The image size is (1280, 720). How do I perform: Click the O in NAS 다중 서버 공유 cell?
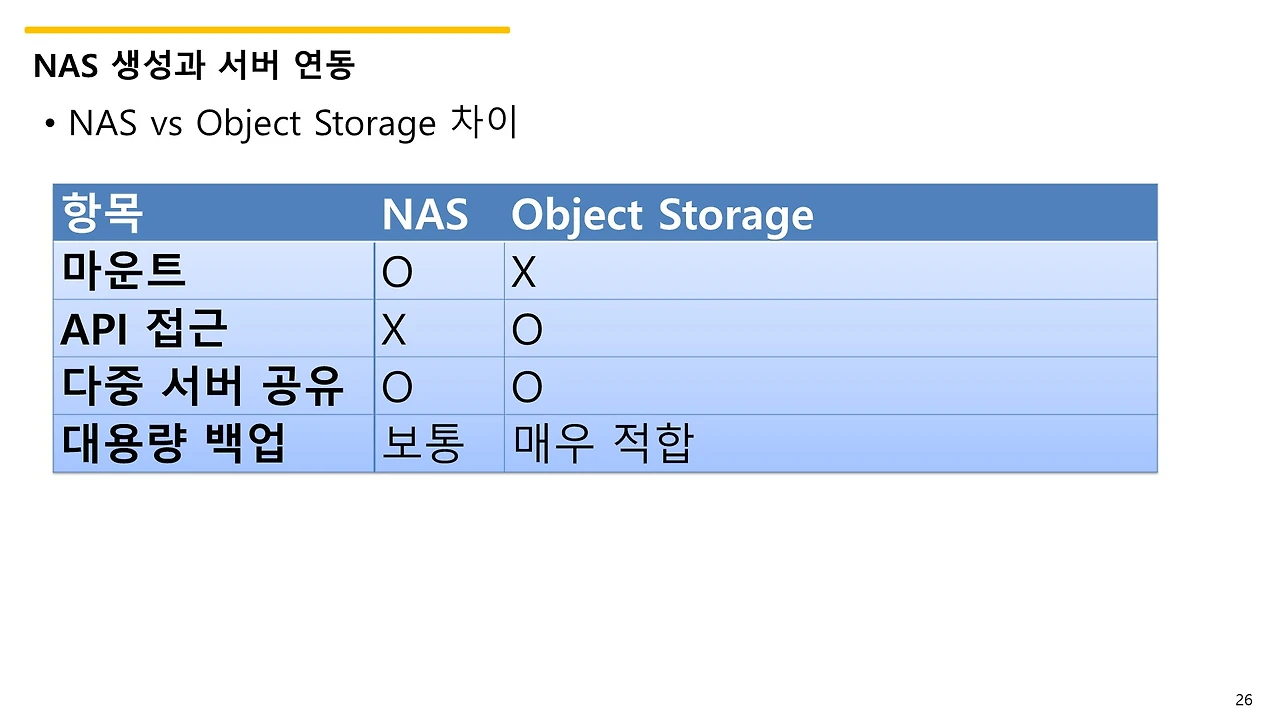pyautogui.click(x=397, y=389)
